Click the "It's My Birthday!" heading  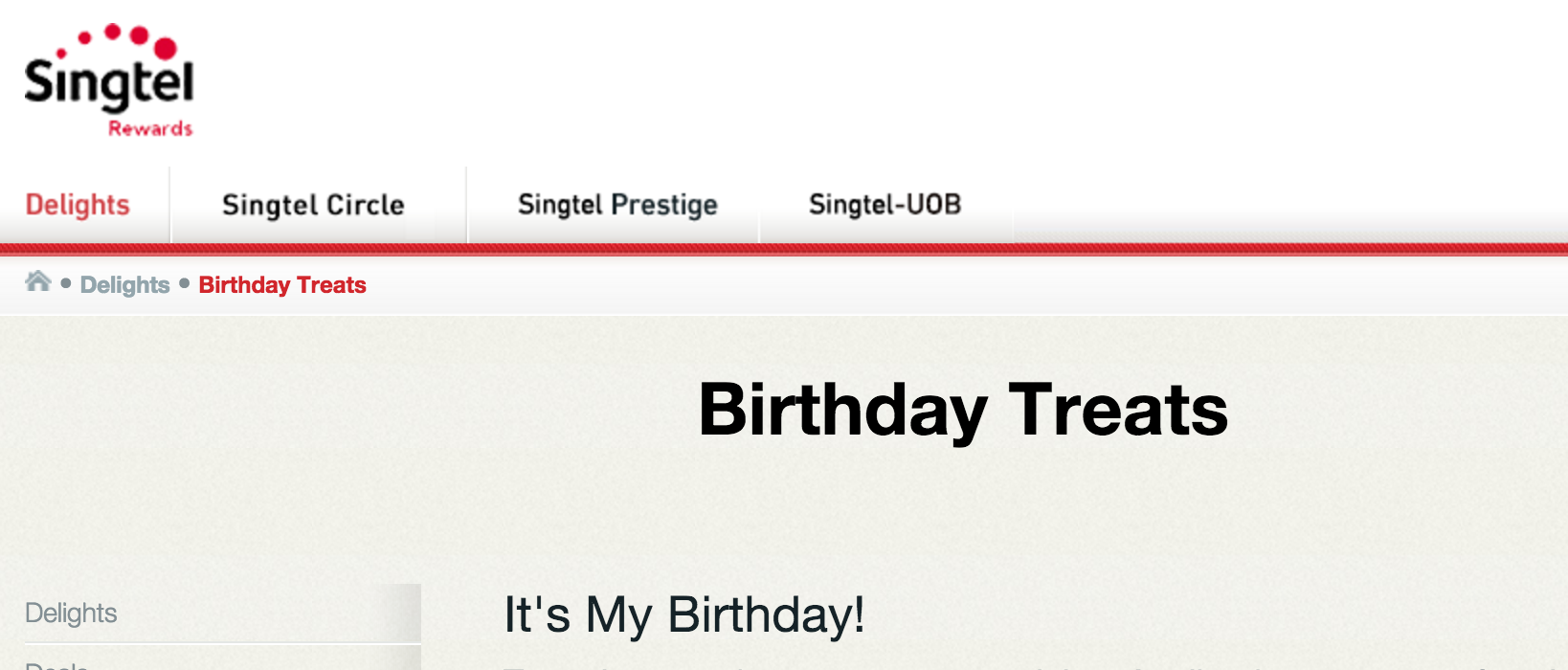point(684,614)
